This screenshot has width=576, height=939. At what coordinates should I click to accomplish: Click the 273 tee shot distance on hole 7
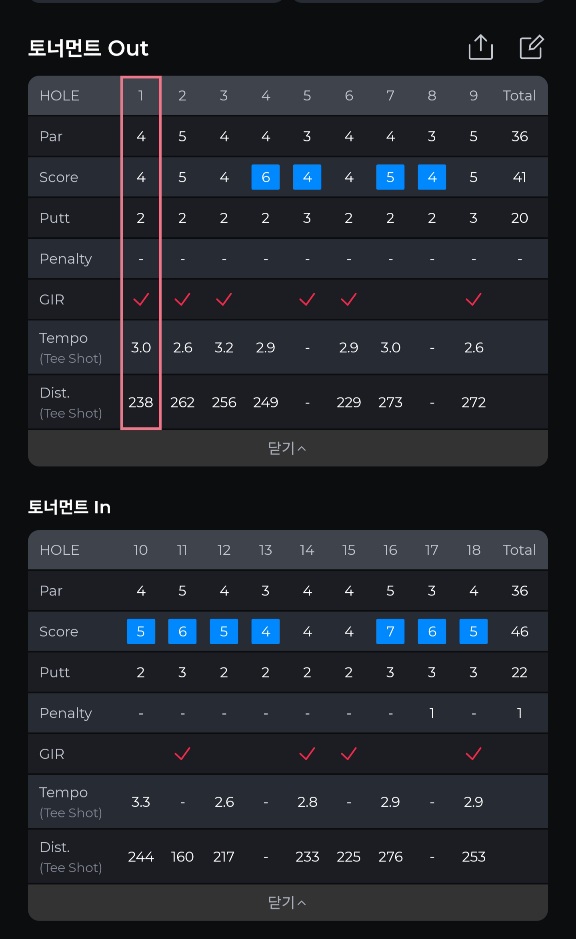(x=390, y=402)
